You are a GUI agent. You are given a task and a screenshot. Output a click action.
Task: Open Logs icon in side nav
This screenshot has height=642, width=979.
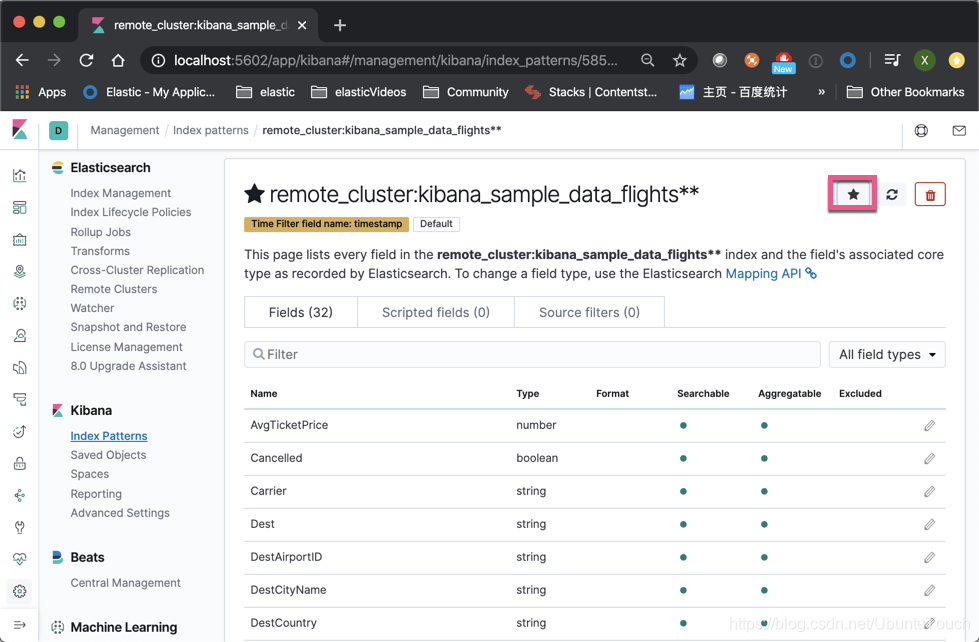click(x=19, y=367)
